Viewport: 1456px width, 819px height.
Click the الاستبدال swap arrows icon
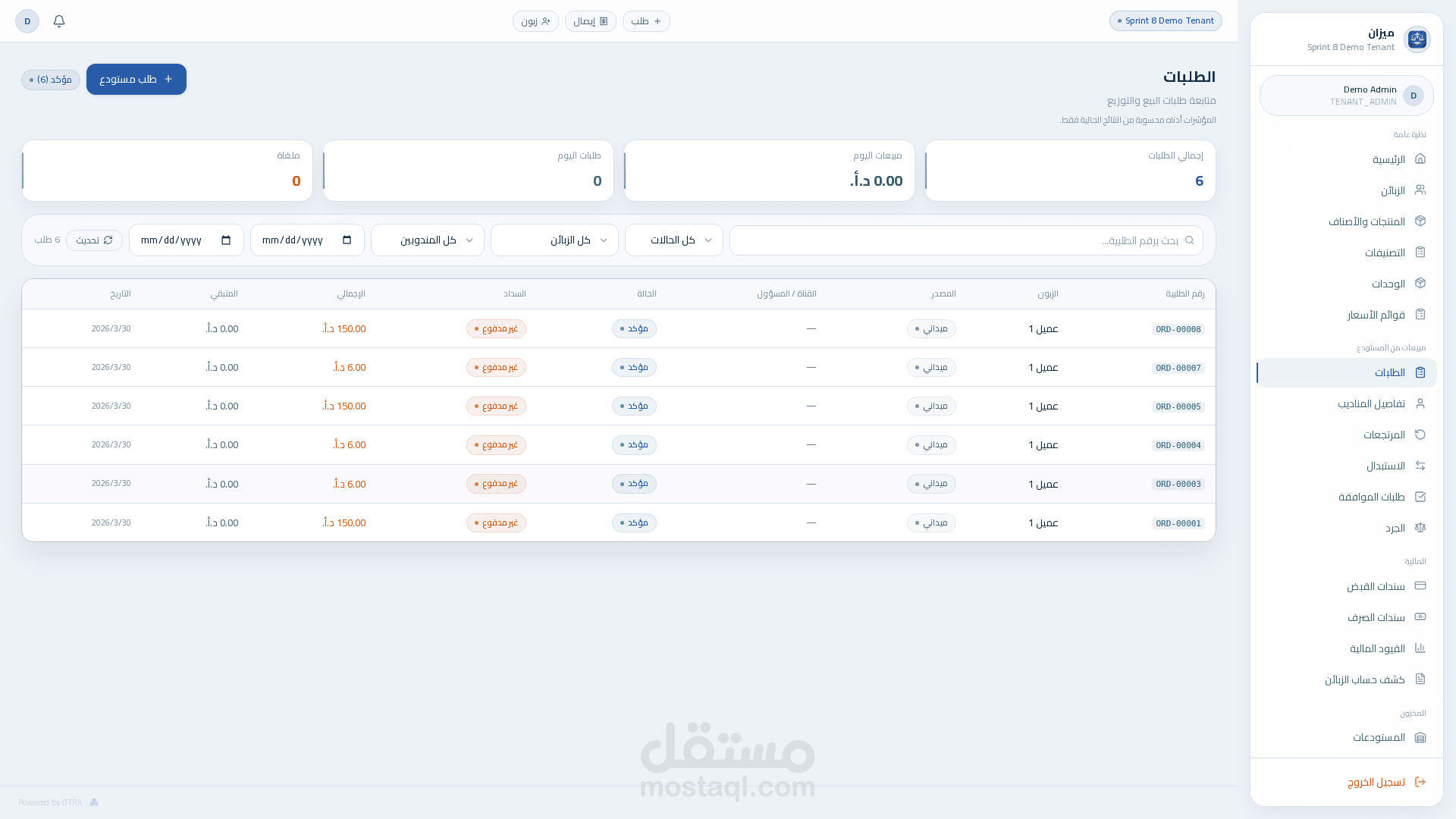click(1420, 466)
